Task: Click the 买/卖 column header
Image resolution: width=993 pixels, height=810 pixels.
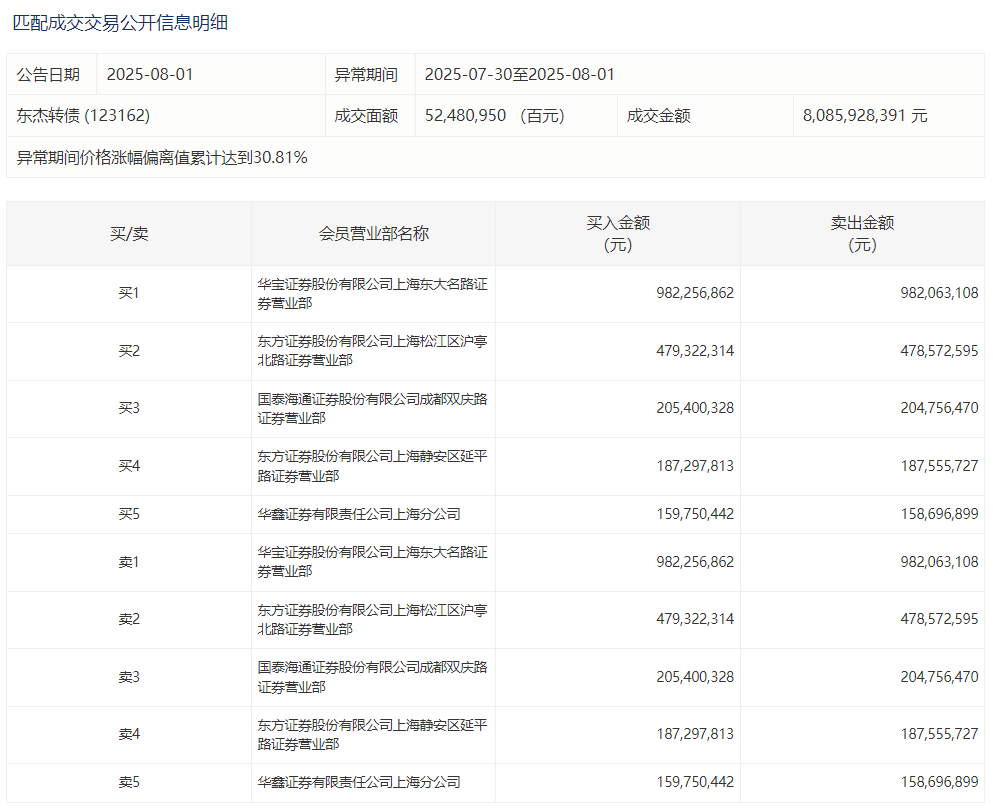Action: [x=129, y=233]
